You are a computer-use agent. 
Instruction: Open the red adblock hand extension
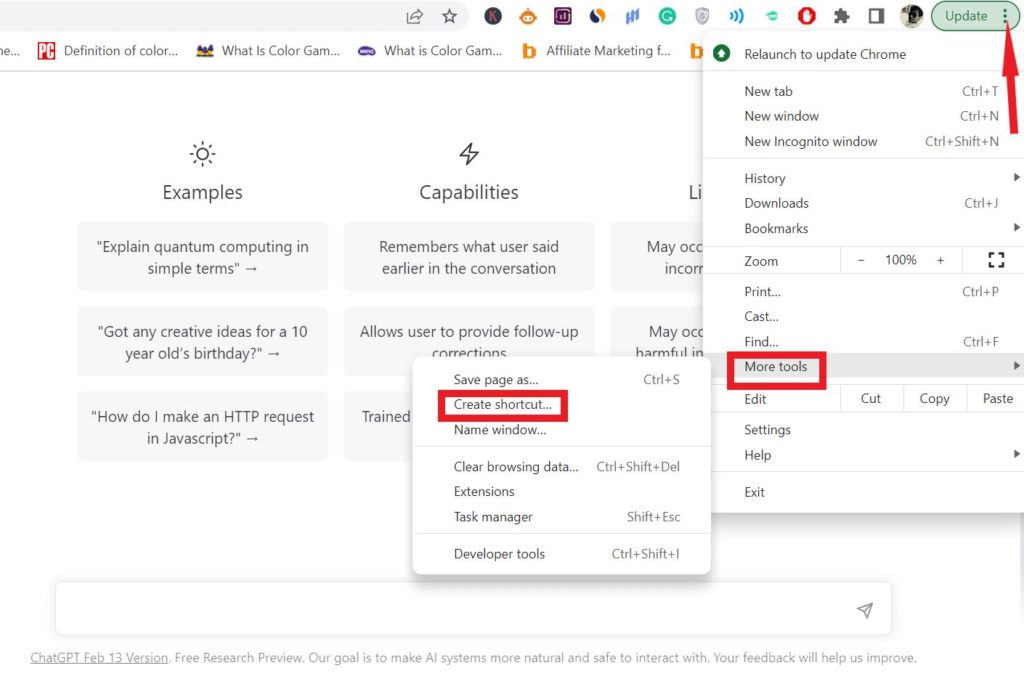coord(807,16)
